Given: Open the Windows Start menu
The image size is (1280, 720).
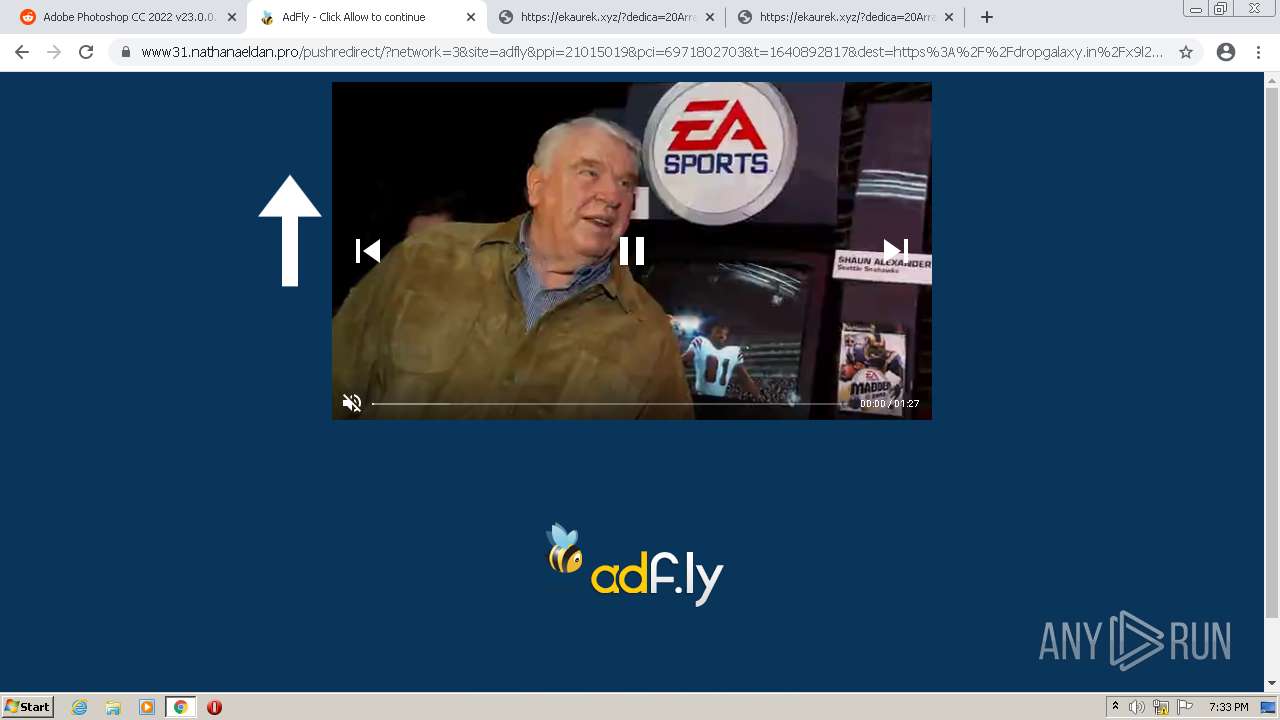Looking at the screenshot, I should pyautogui.click(x=28, y=706).
